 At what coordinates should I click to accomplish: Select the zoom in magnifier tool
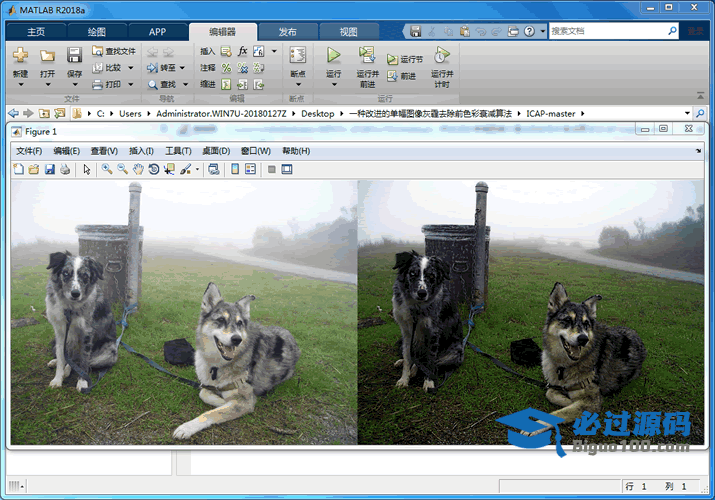pos(106,170)
